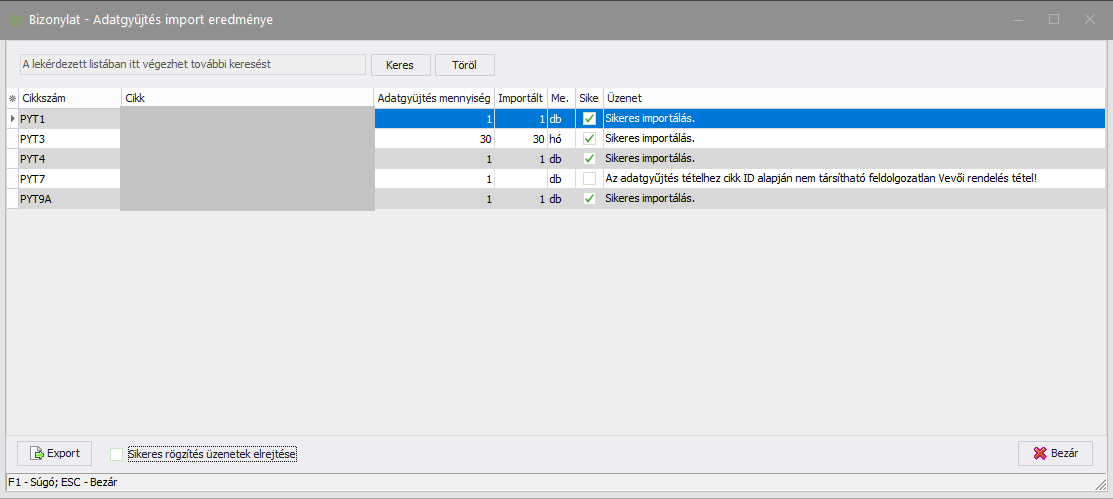This screenshot has height=499, width=1113.
Task: Toggle the unchecked Sike checkbox for PYT7
Action: pos(589,179)
